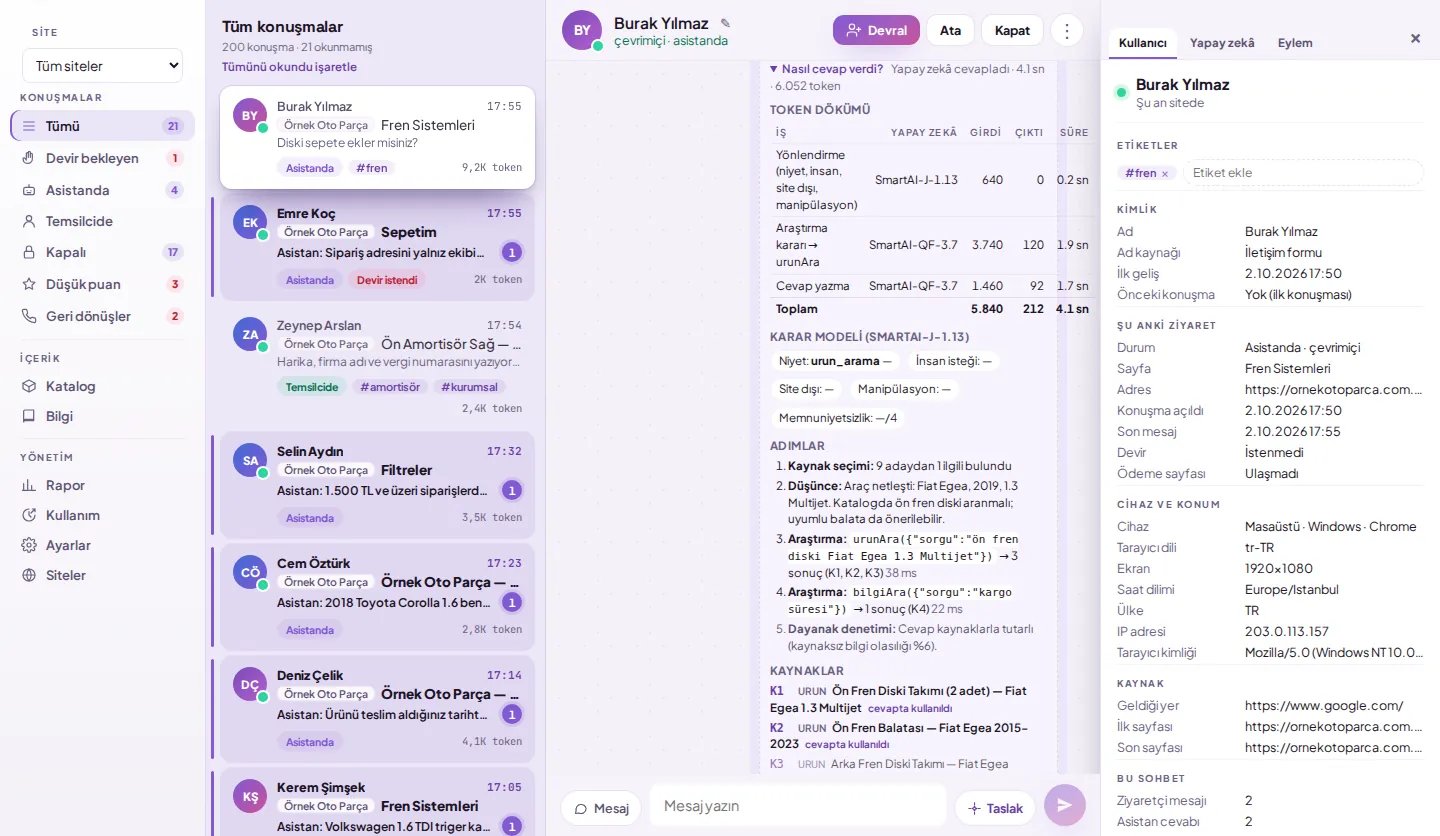The image size is (1440, 836).
Task: Switch to the Yapay zekâ tab
Action: coord(1222,43)
